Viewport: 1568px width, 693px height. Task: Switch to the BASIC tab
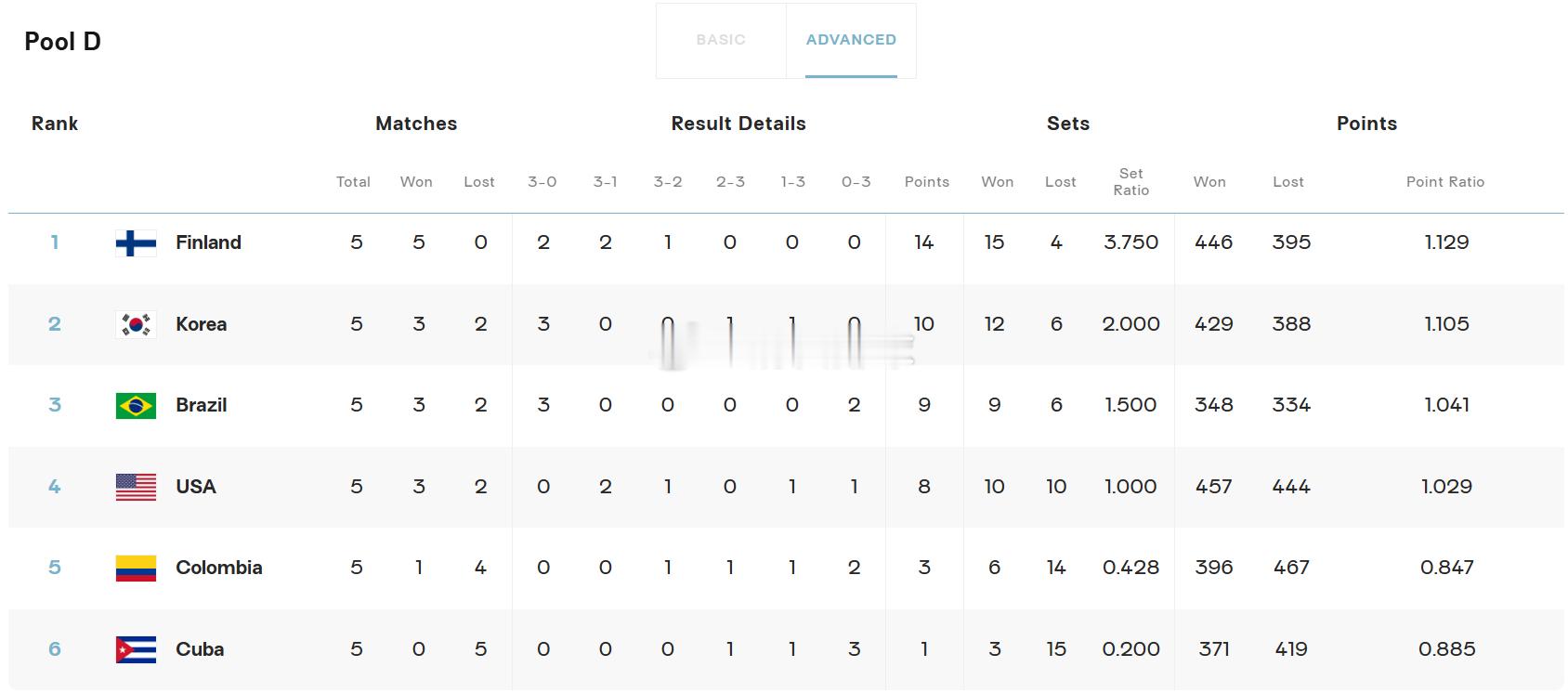tap(721, 40)
